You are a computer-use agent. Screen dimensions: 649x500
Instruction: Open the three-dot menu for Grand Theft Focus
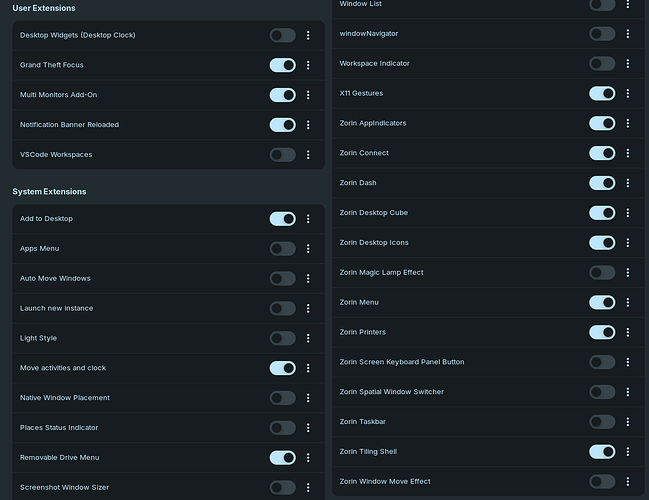click(308, 65)
